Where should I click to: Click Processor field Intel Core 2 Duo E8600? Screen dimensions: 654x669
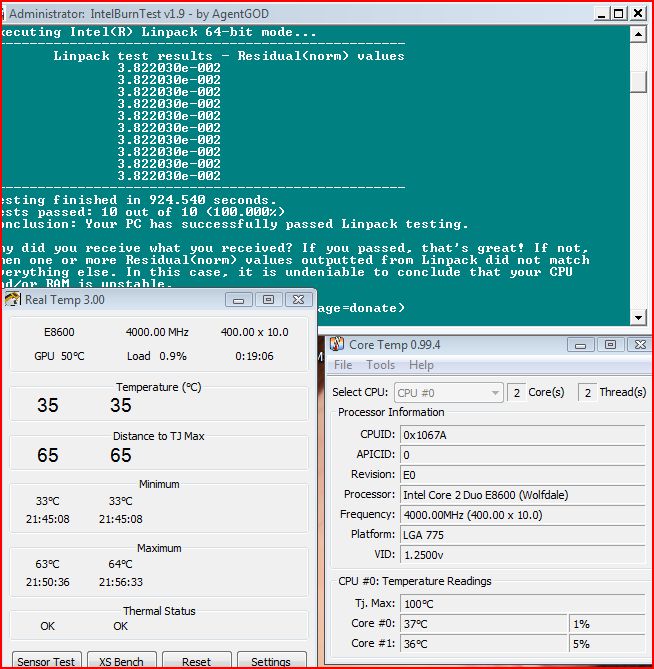click(x=522, y=495)
